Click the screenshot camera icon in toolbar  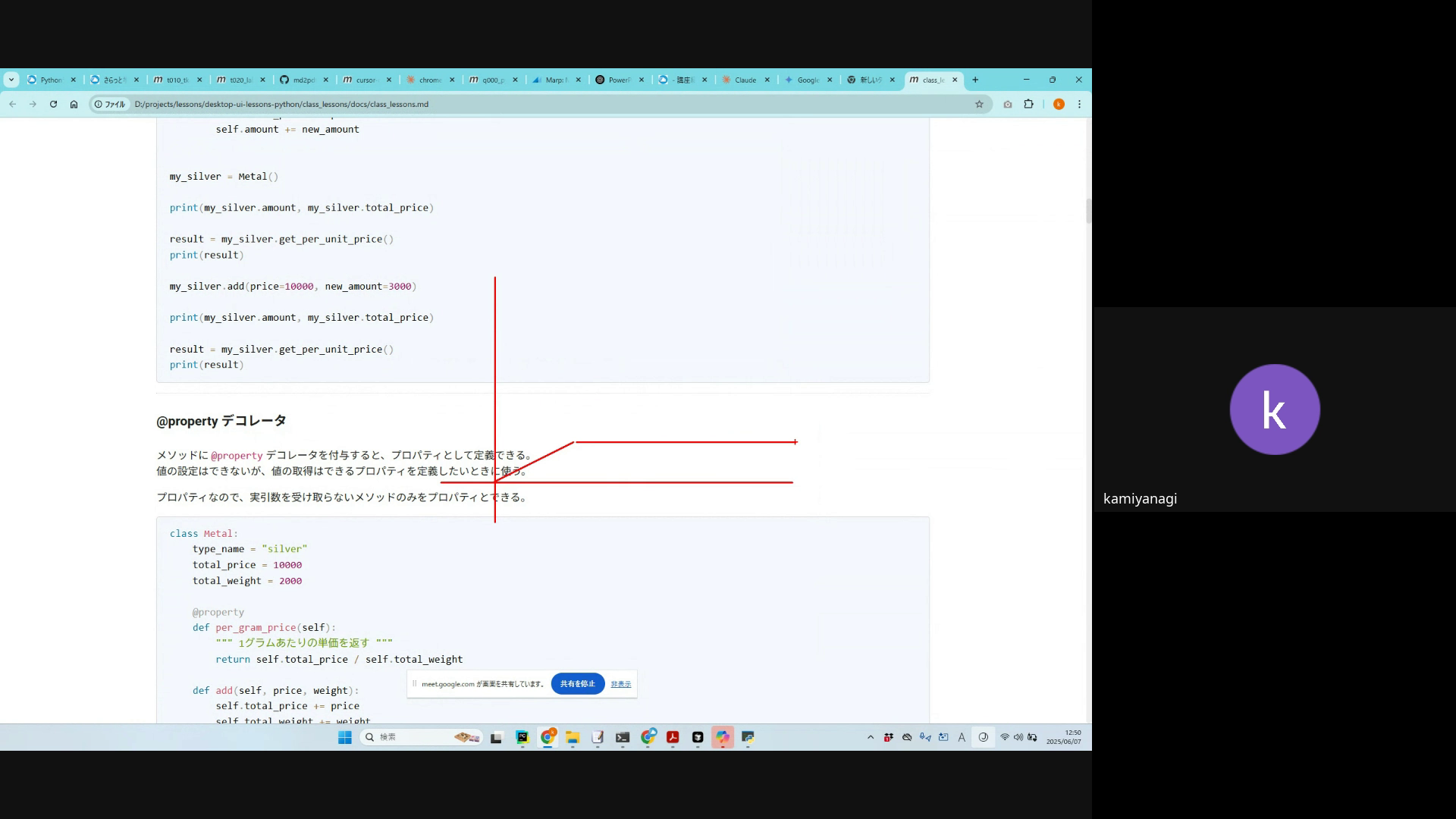(x=1007, y=104)
